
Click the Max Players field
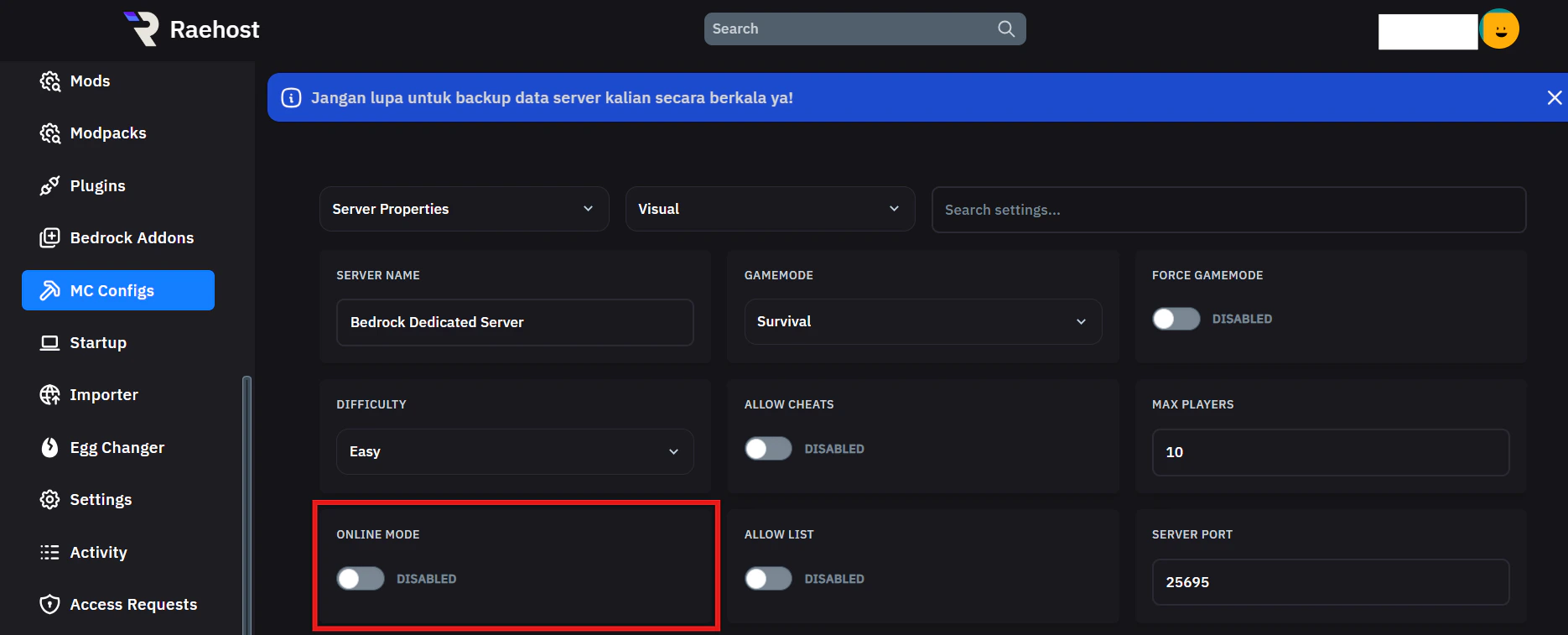[x=1331, y=452]
